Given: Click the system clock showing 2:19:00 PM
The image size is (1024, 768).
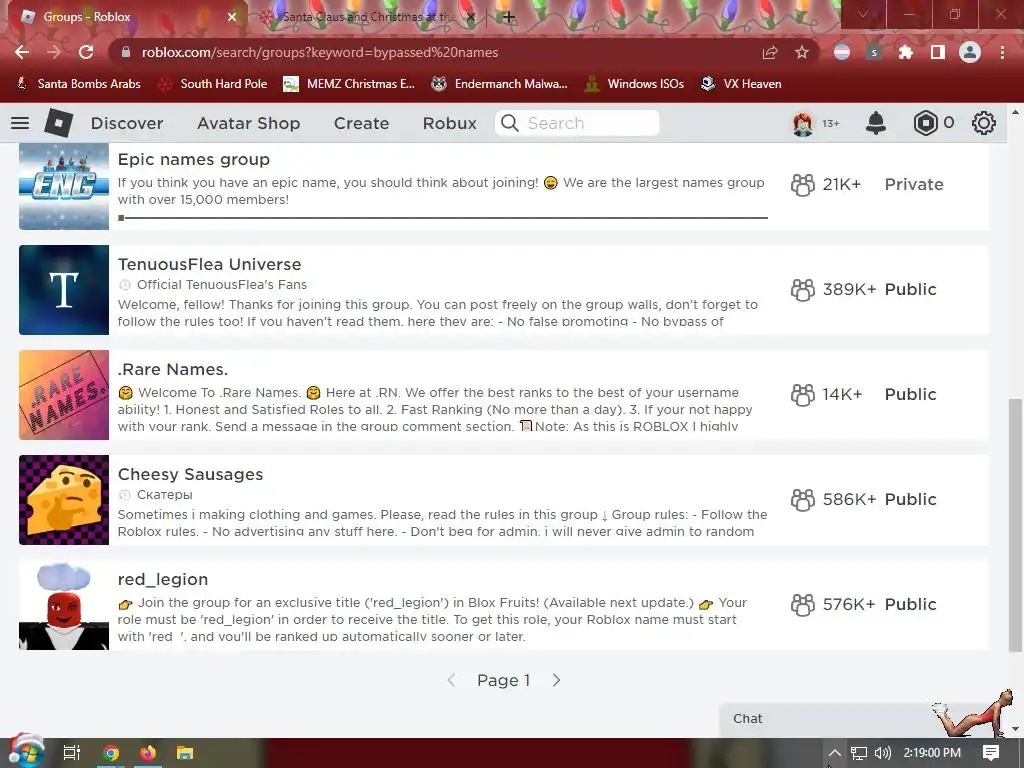Looking at the screenshot, I should pos(932,753).
